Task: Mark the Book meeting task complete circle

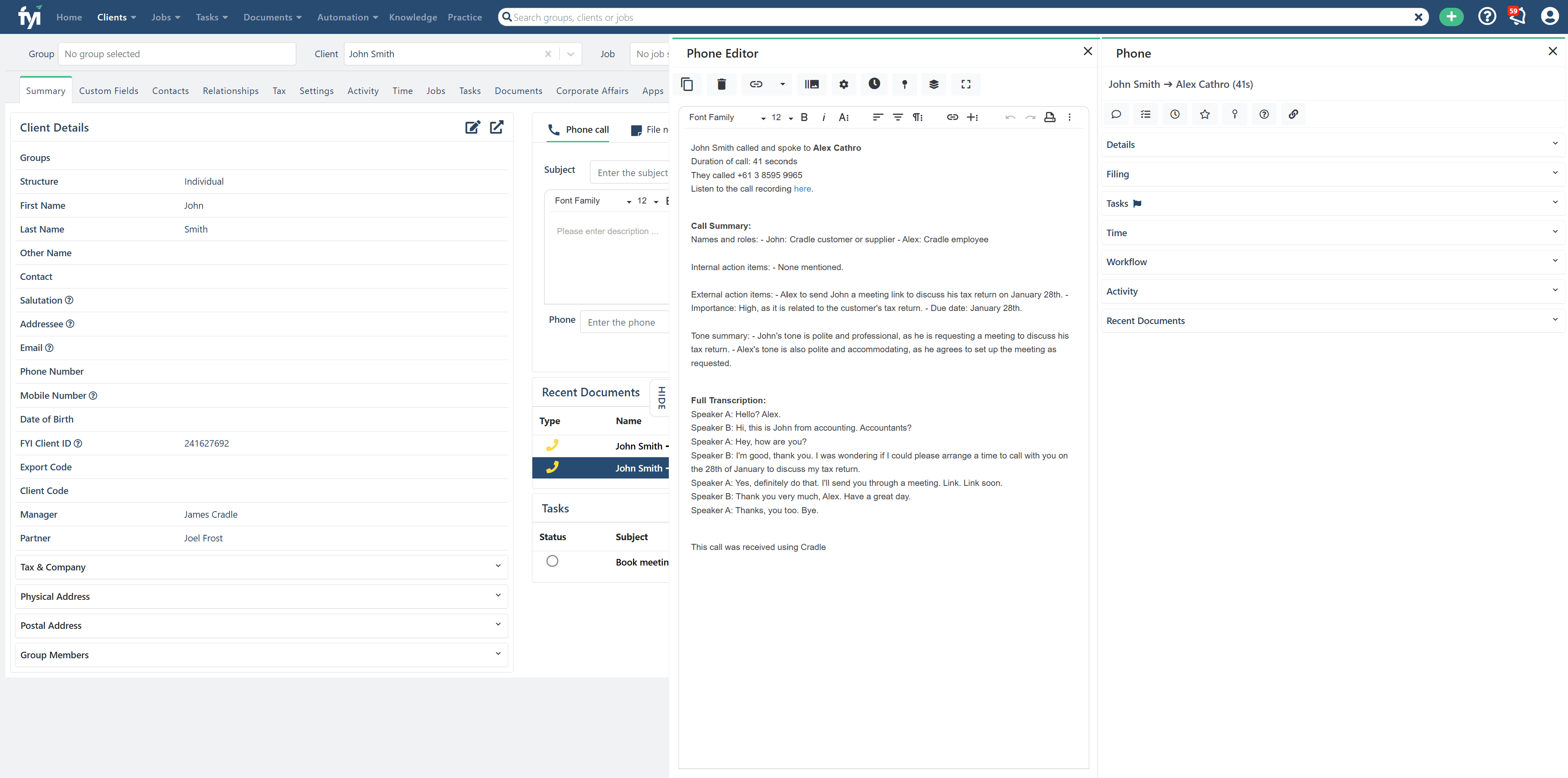Action: click(552, 561)
